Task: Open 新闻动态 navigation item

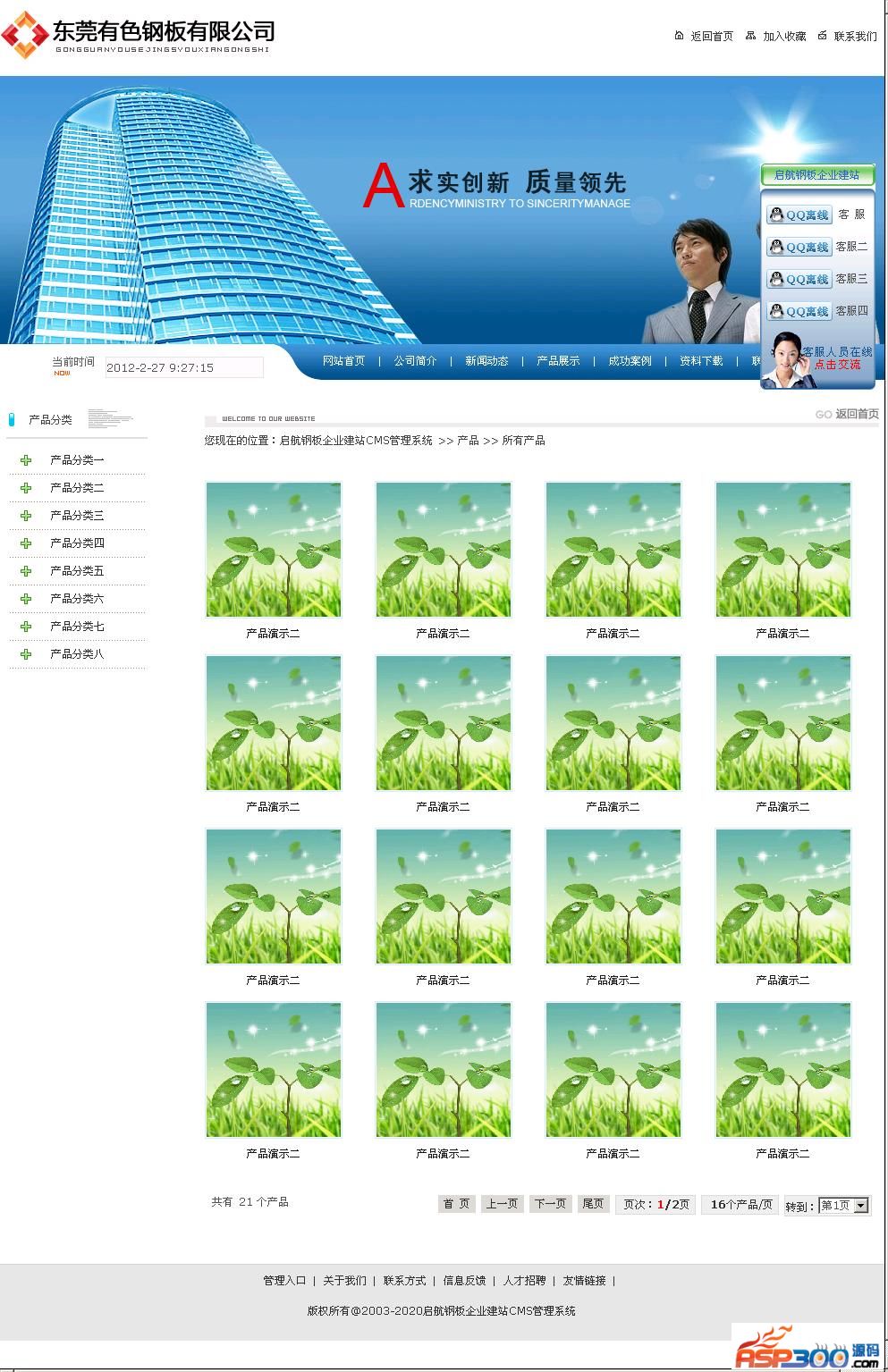Action: 486,361
